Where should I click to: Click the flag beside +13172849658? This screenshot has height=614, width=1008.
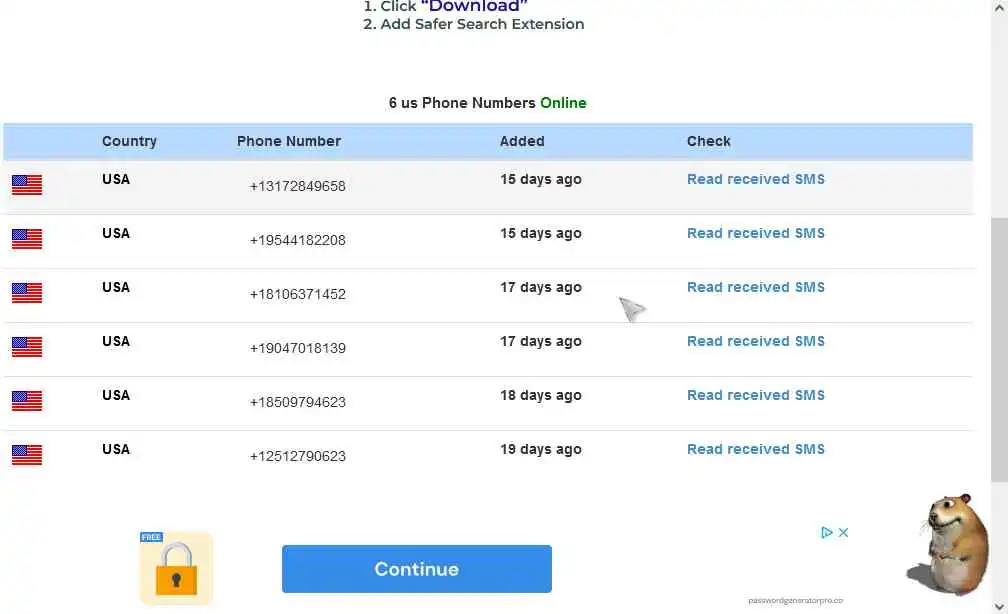coord(27,185)
